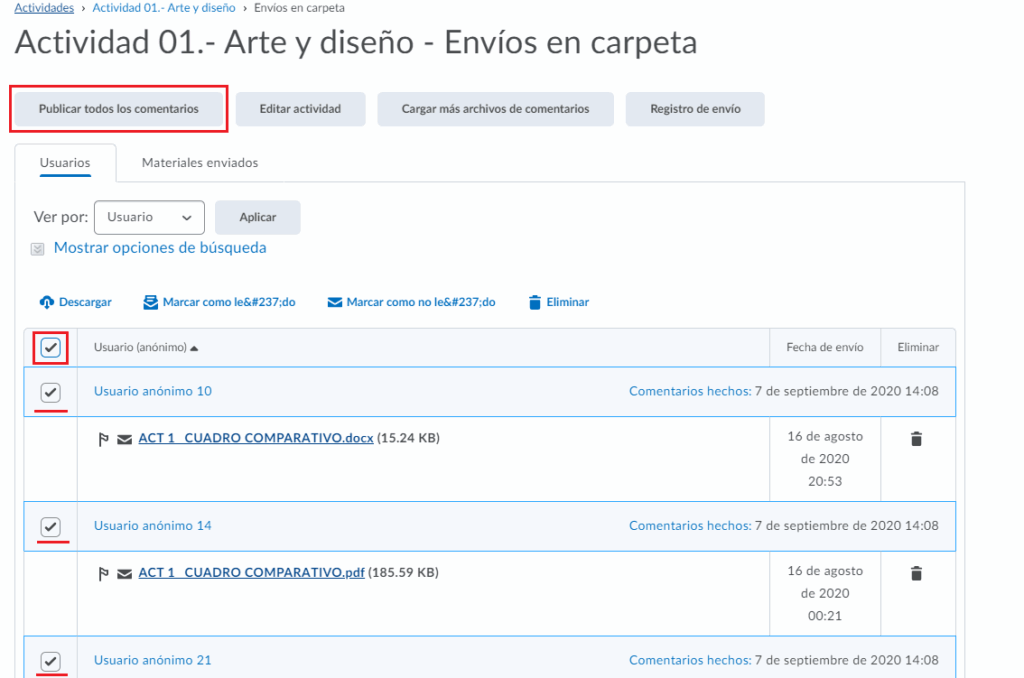Screen dimensions: 1024x678
Task: Expand Mostrar opciones de búsqueda
Action: 159,248
